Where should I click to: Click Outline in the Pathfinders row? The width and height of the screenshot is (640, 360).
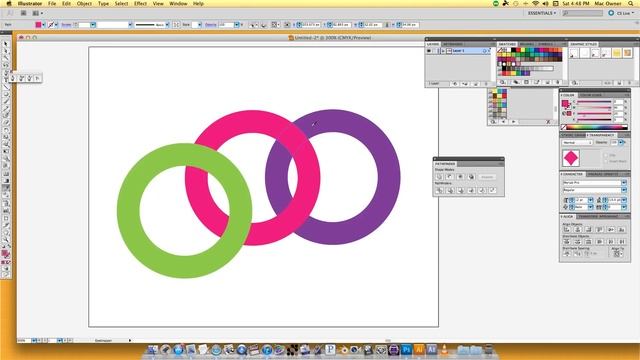pyautogui.click(x=482, y=190)
